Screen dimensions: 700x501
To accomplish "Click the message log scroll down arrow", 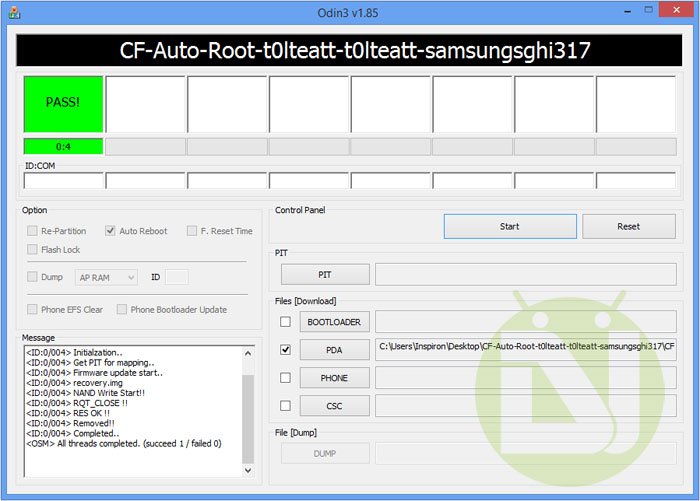I will point(248,470).
